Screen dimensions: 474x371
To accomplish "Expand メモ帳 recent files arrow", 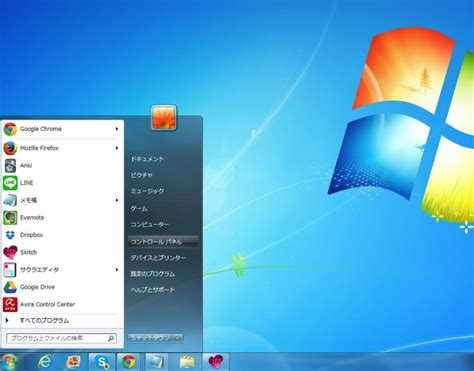I will [117, 200].
